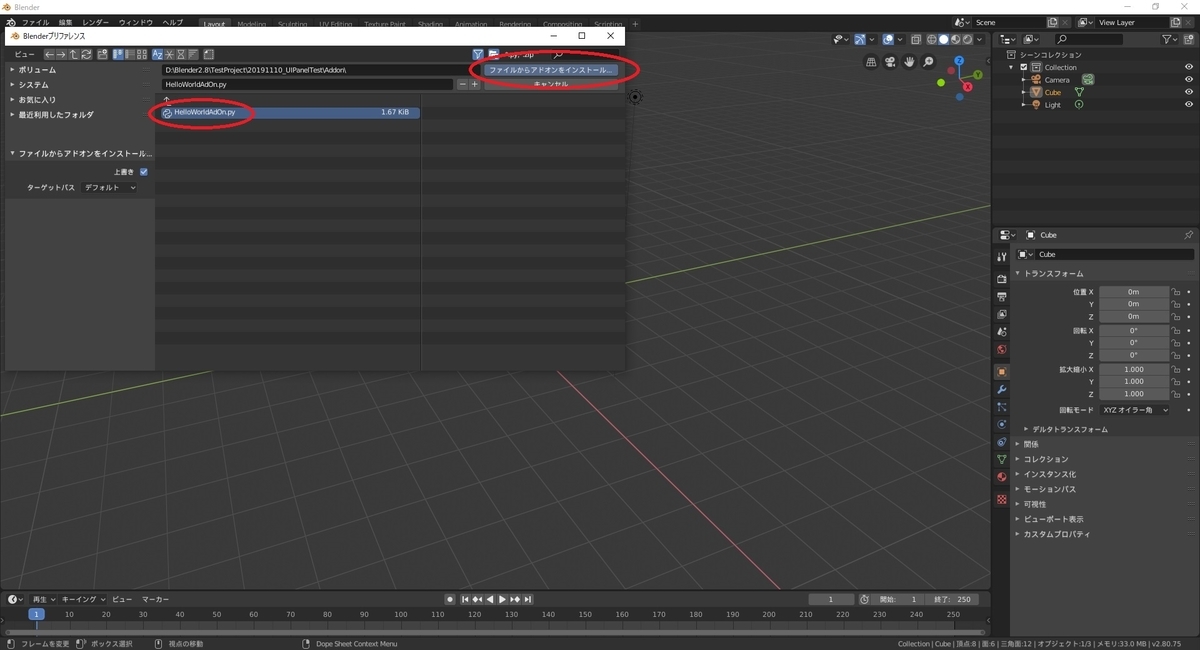Toggle X-ray mode in viewport header
This screenshot has height=650, width=1200.
pyautogui.click(x=916, y=39)
